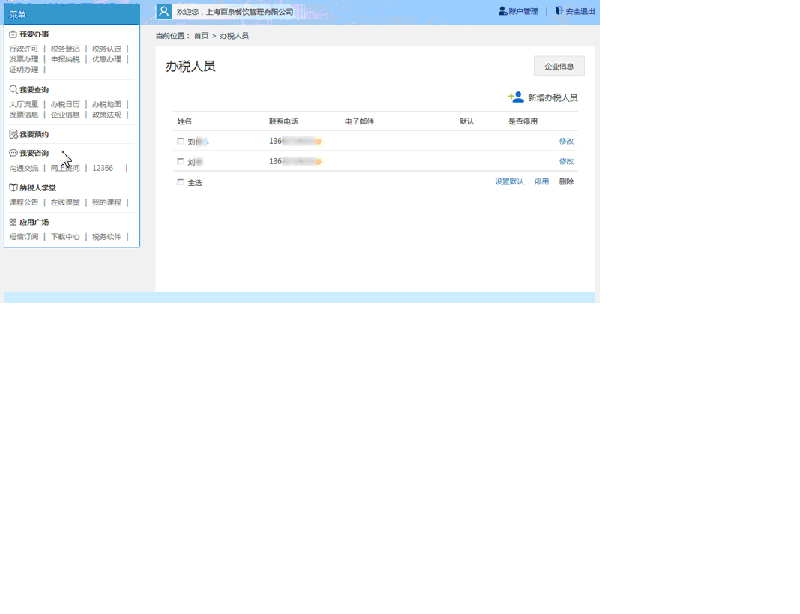This screenshot has height=614, width=800.
Task: Click the 安全退出 logout icon
Action: (559, 12)
